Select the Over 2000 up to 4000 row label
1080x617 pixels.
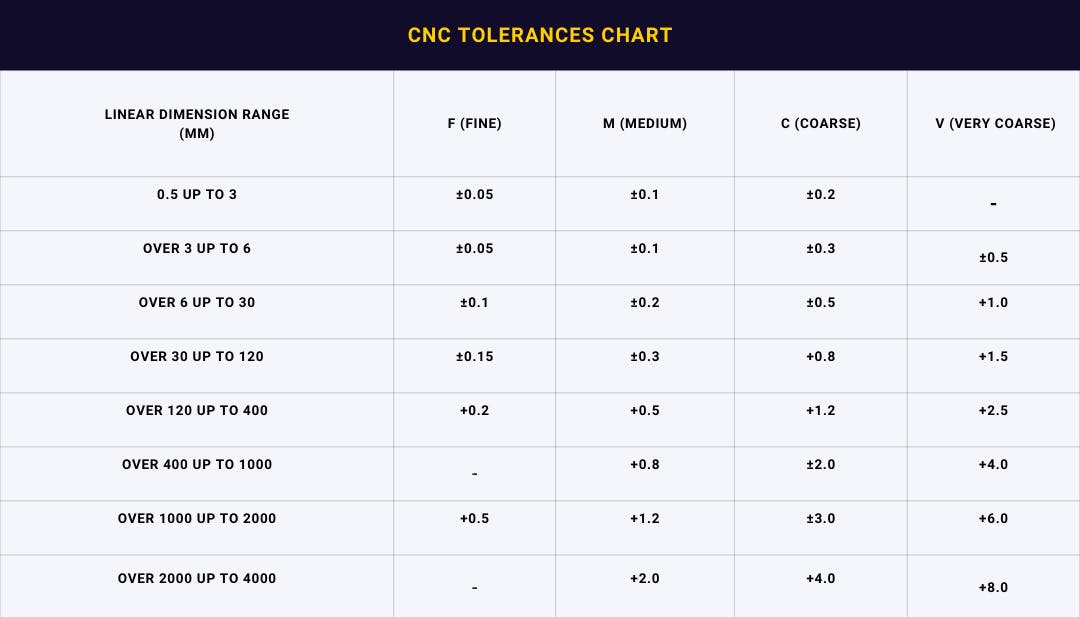[197, 579]
